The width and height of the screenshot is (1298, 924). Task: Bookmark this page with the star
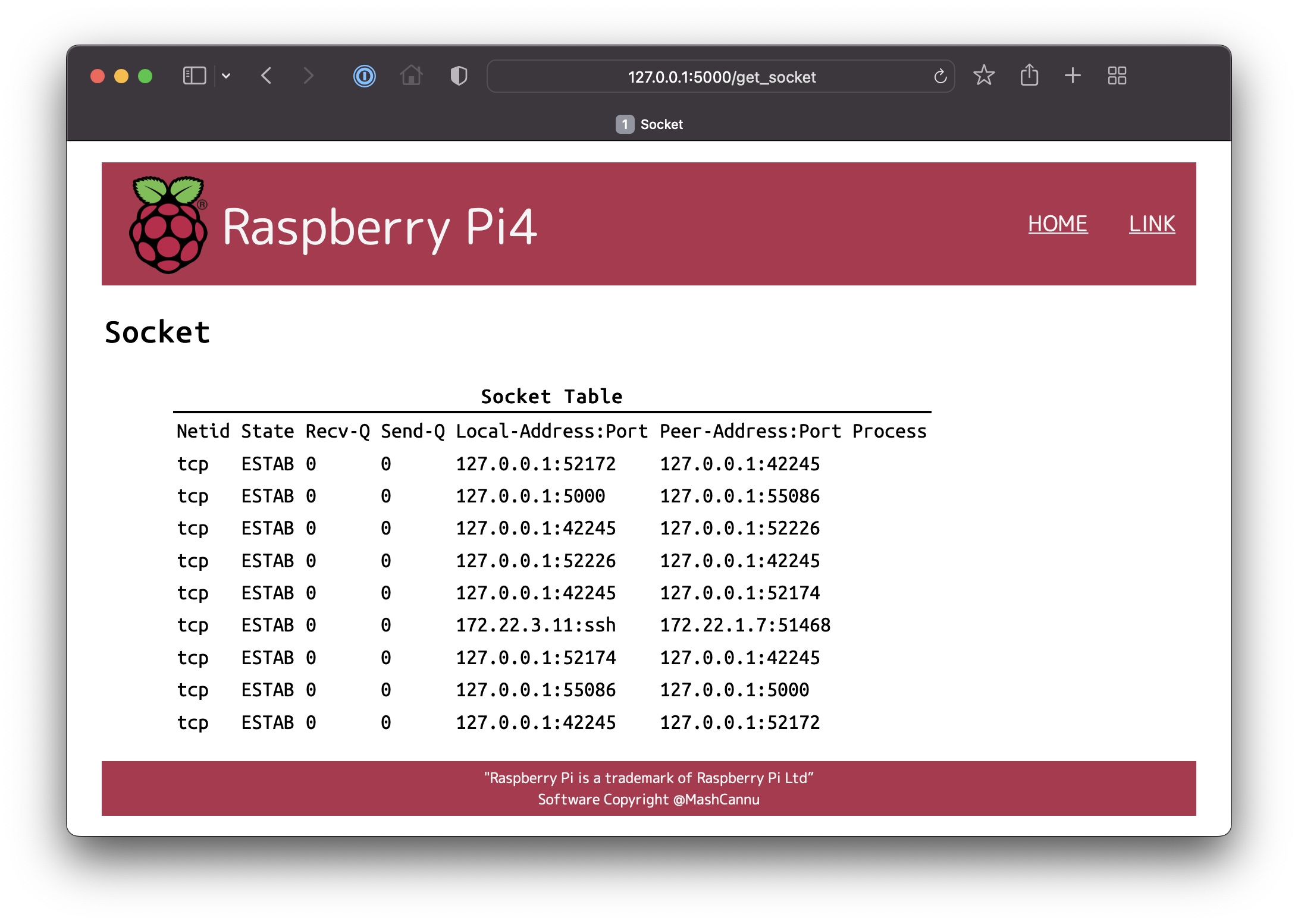coord(984,76)
